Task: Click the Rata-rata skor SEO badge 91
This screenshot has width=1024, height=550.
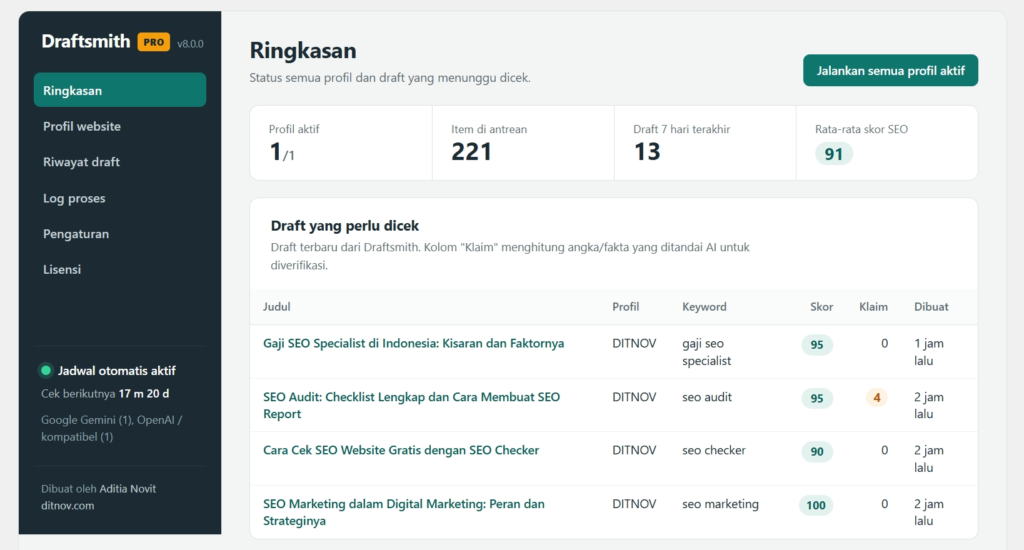Action: click(833, 154)
